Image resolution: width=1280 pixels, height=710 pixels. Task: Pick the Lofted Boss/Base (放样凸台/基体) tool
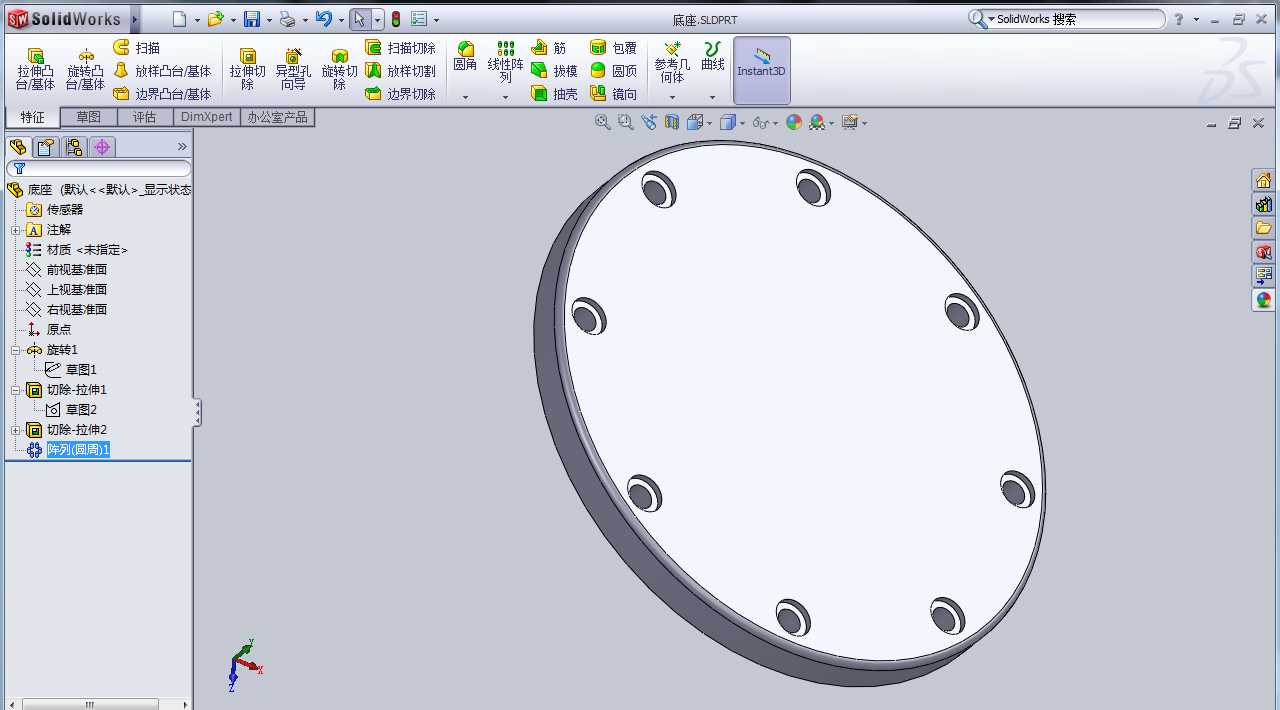point(162,71)
